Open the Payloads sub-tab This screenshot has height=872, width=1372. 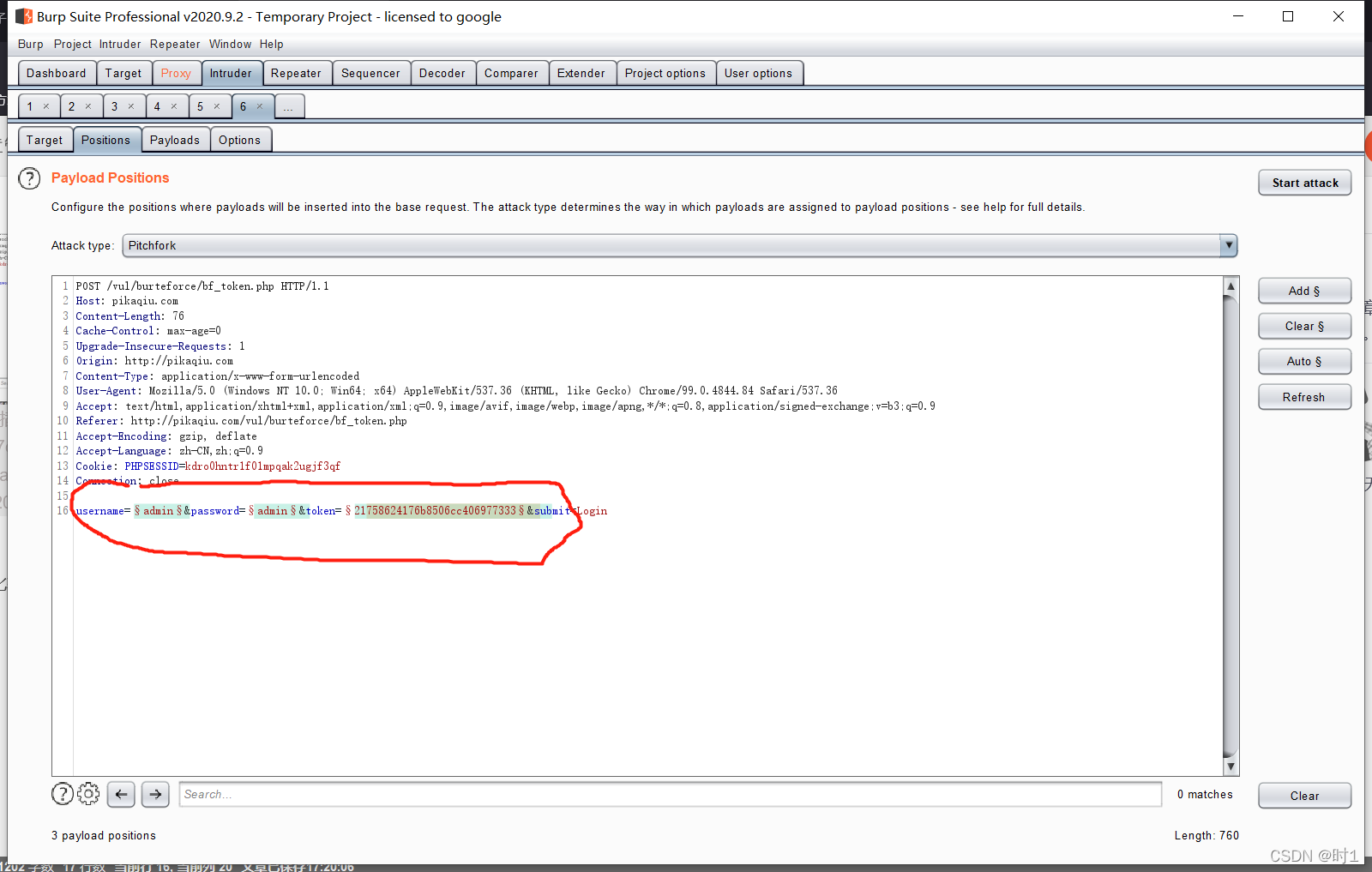coord(175,140)
